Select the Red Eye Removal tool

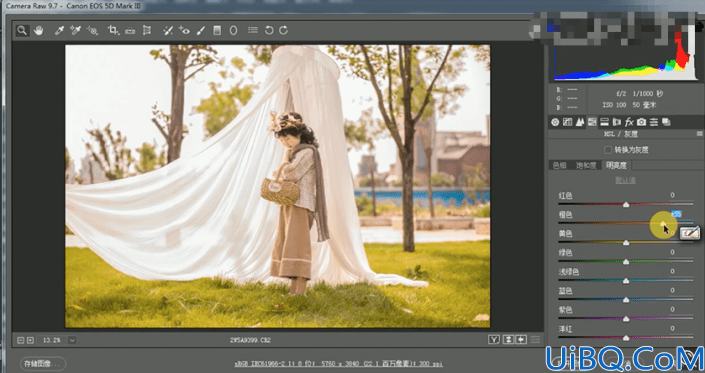click(x=184, y=31)
